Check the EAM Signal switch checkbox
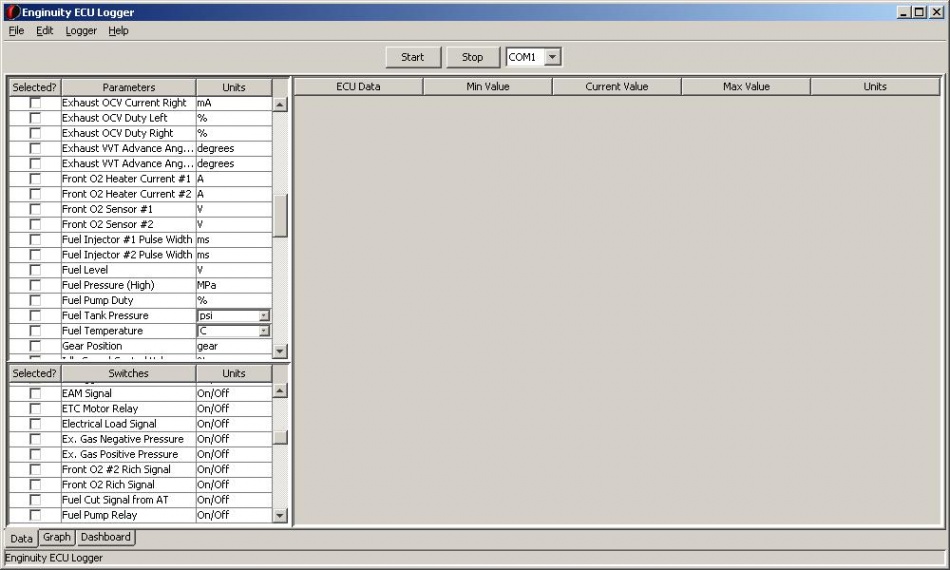The height and width of the screenshot is (570, 950). click(x=35, y=393)
